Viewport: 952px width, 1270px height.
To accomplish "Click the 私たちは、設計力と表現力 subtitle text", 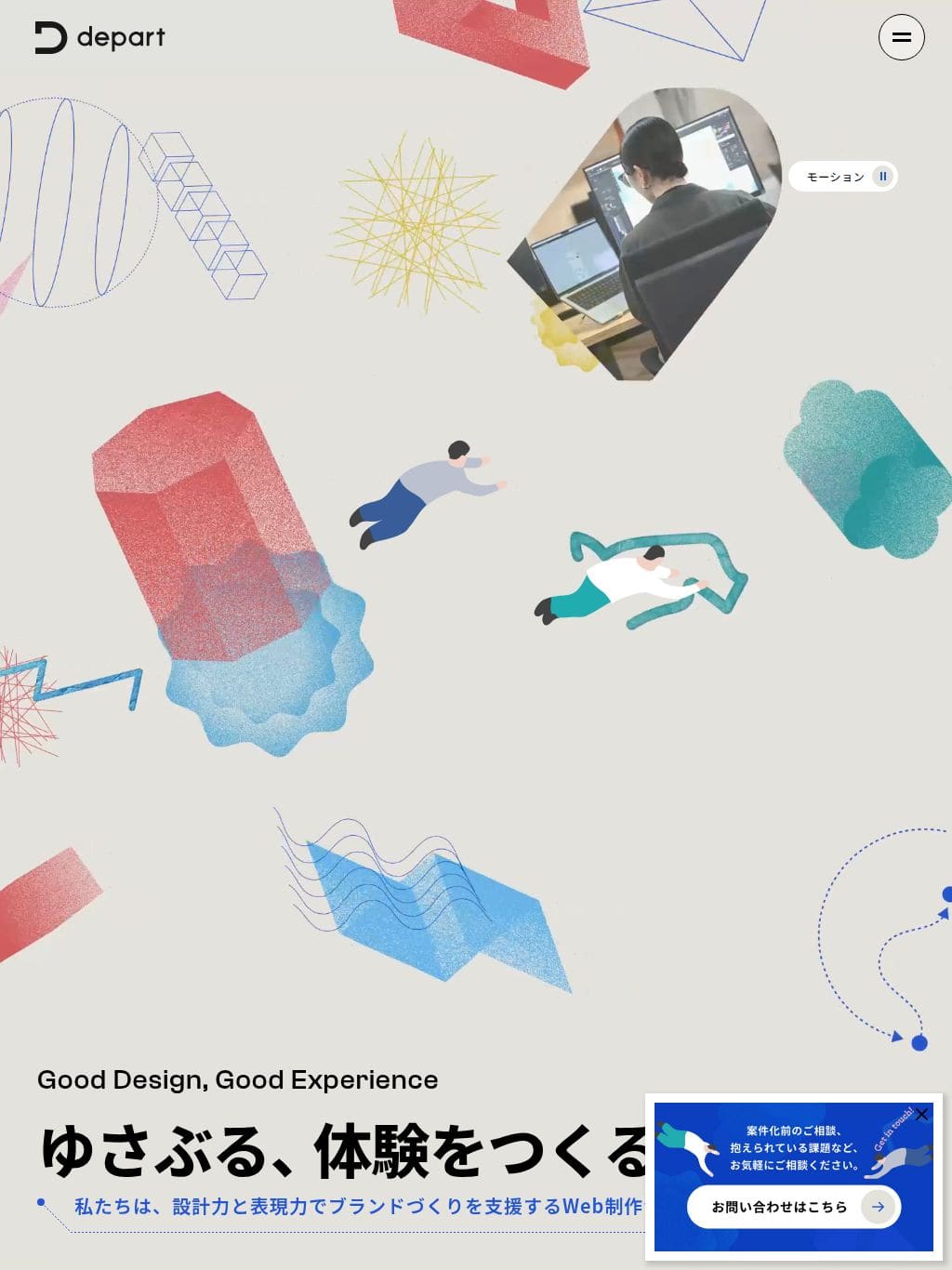I will tap(359, 1206).
